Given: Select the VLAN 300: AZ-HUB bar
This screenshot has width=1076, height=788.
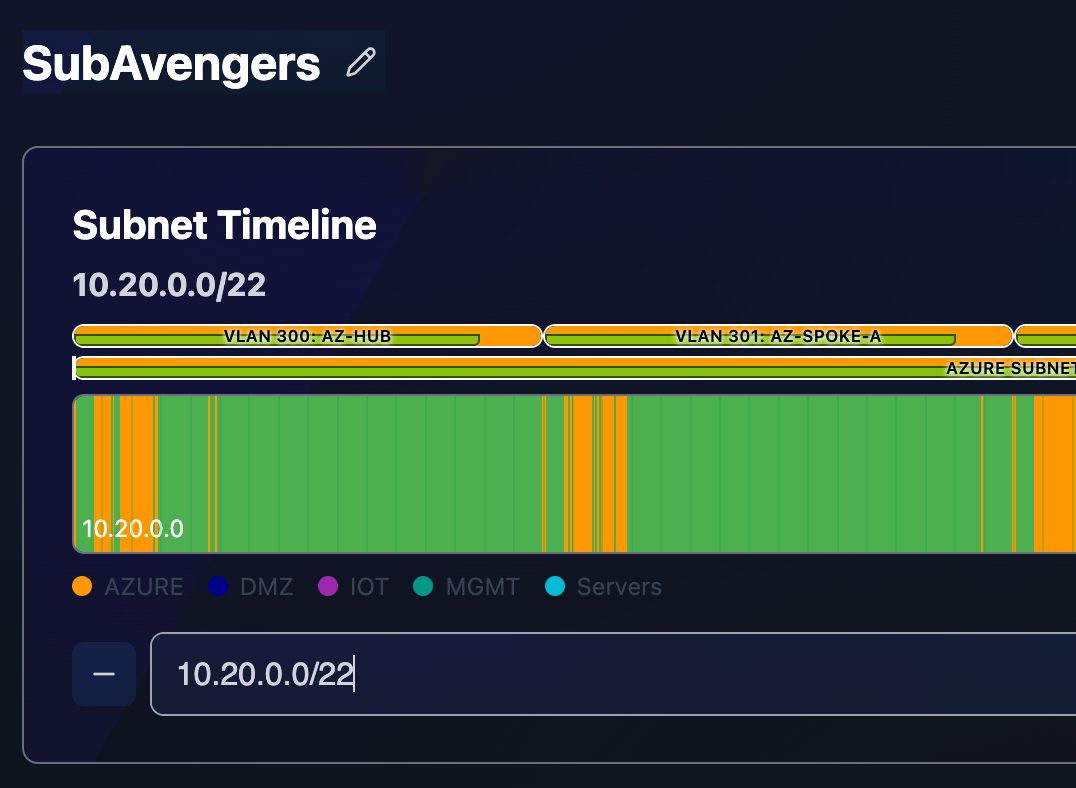Looking at the screenshot, I should pos(307,336).
